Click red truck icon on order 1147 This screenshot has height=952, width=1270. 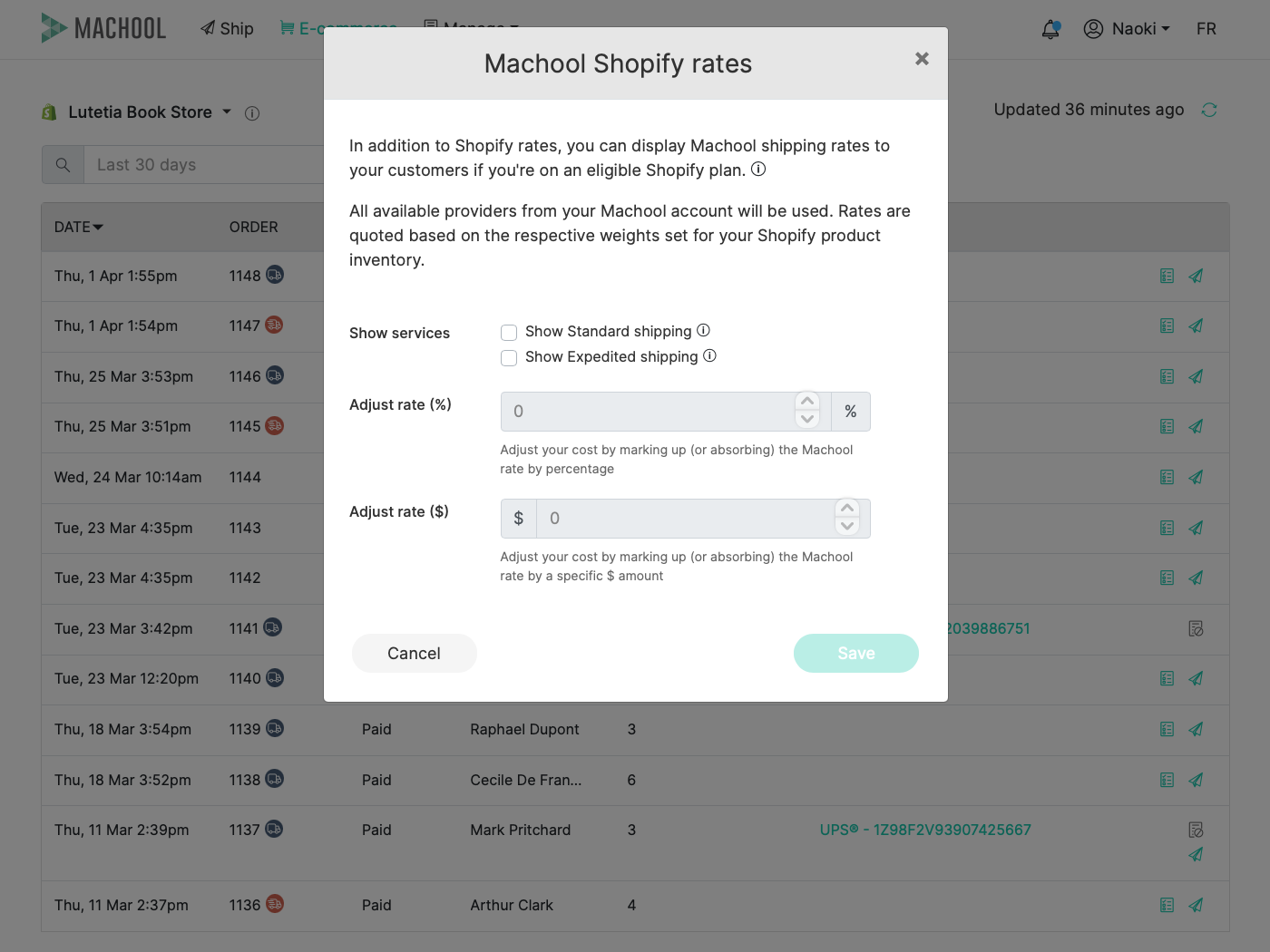click(x=274, y=325)
